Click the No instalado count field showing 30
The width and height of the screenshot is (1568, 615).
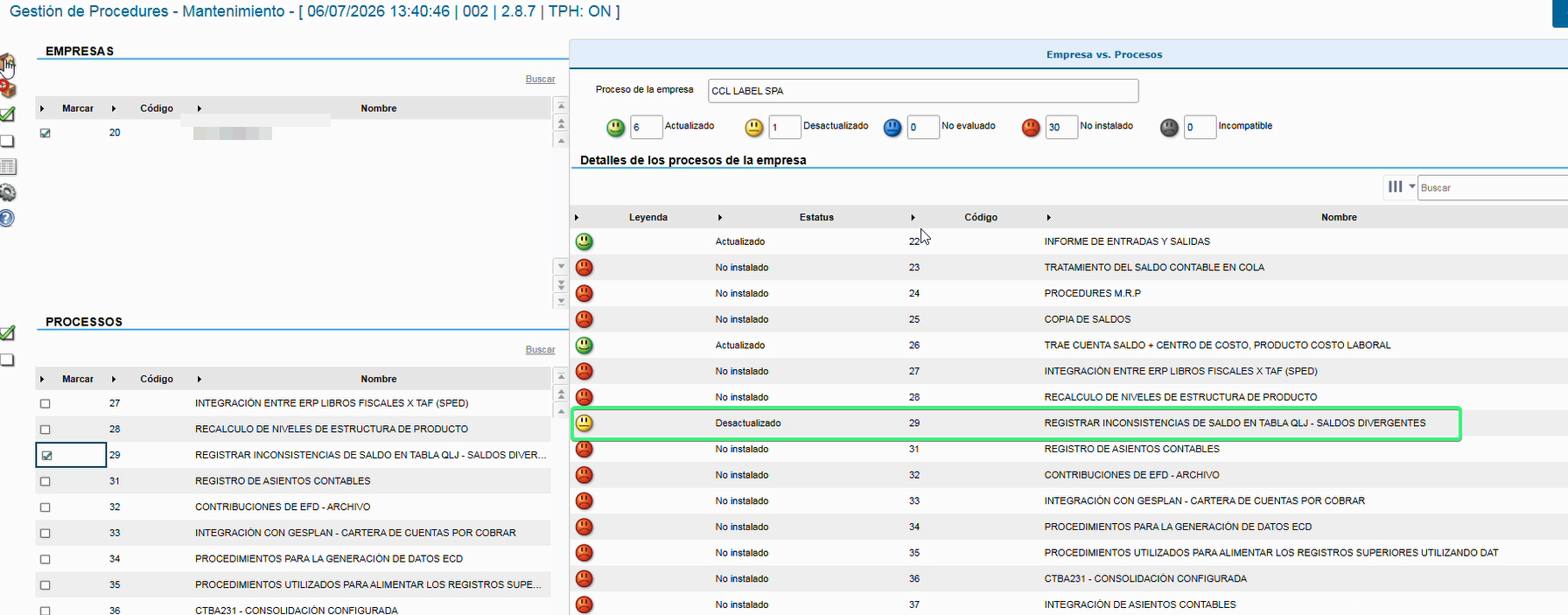pos(1061,127)
